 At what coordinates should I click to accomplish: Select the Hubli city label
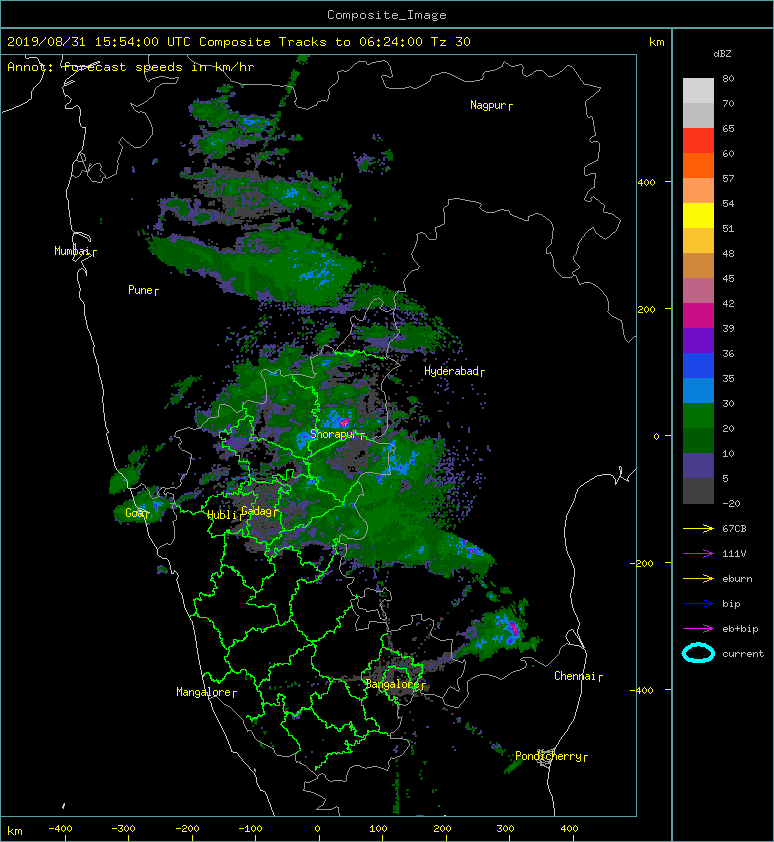222,515
